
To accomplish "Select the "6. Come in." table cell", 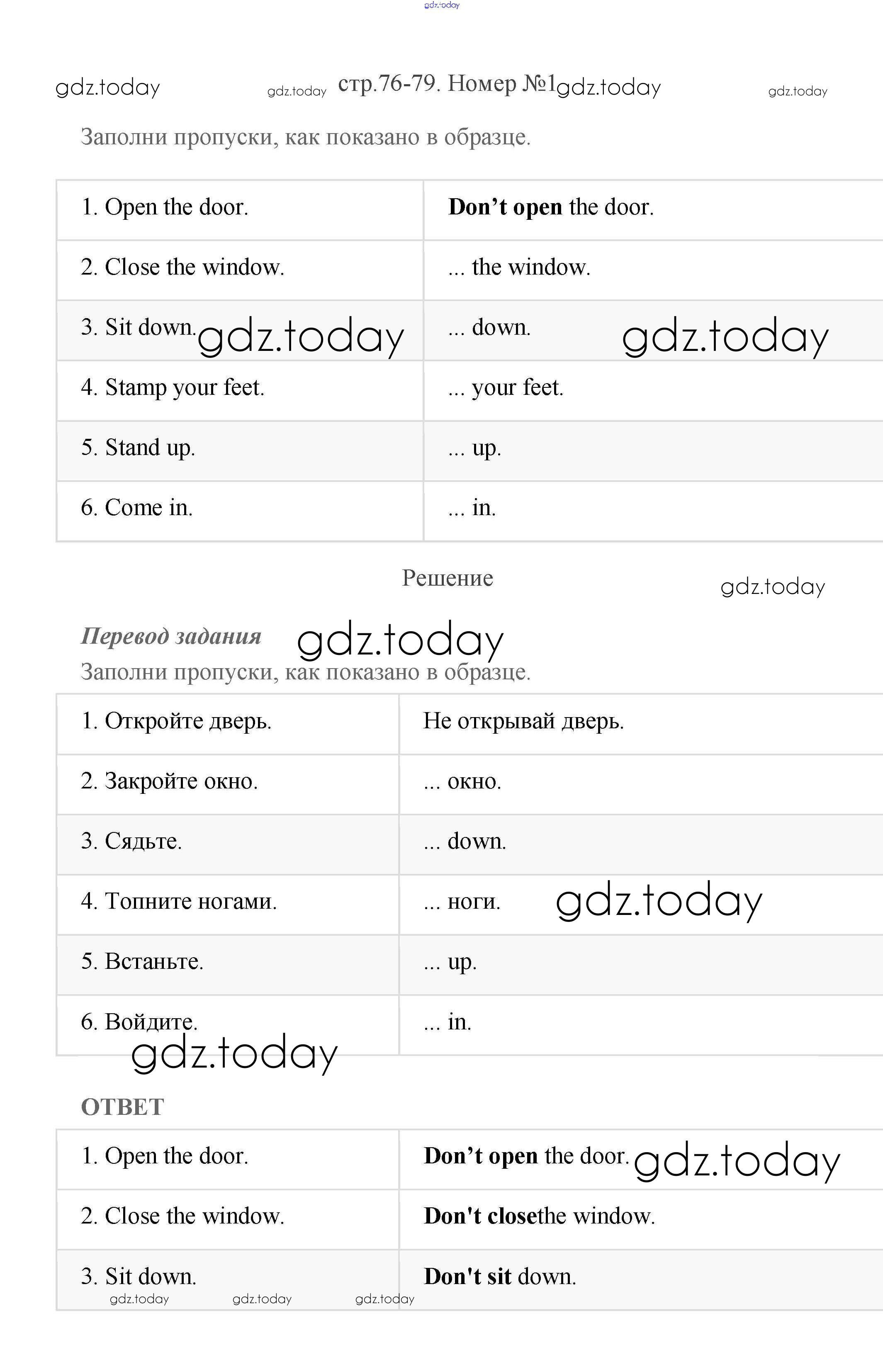I will point(136,508).
